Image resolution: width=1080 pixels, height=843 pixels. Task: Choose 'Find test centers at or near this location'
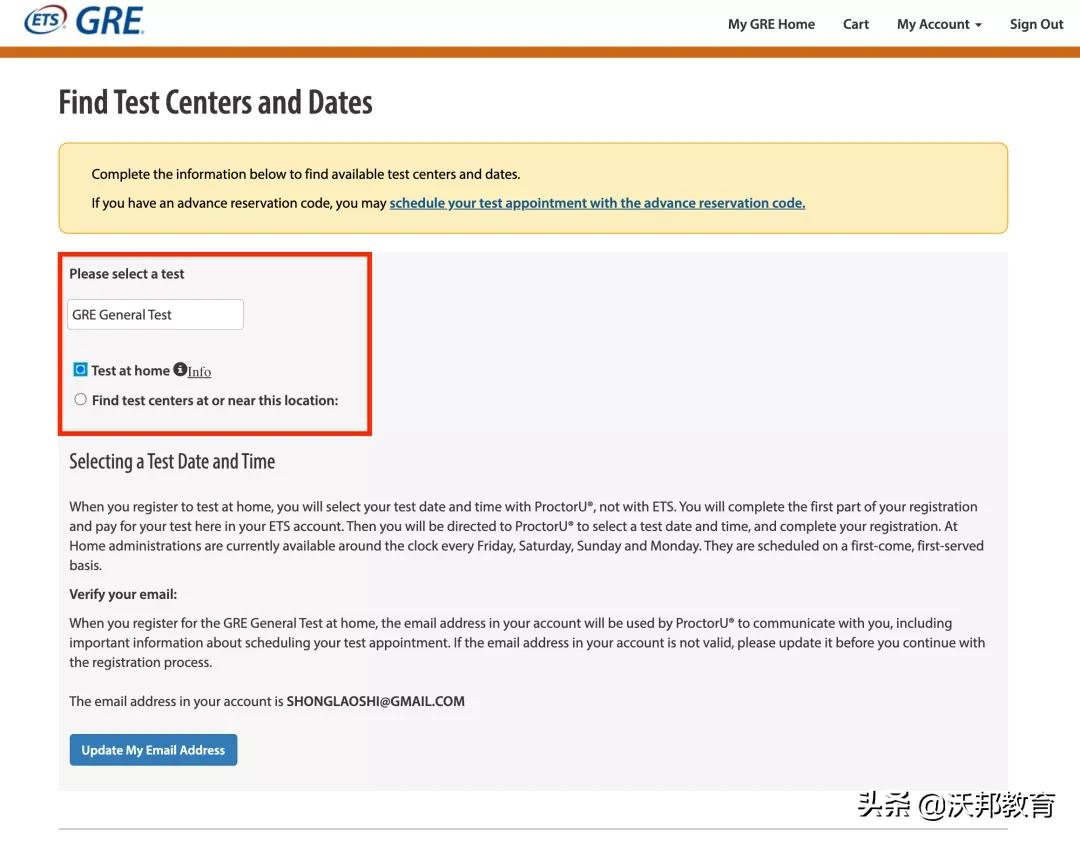pos(81,400)
